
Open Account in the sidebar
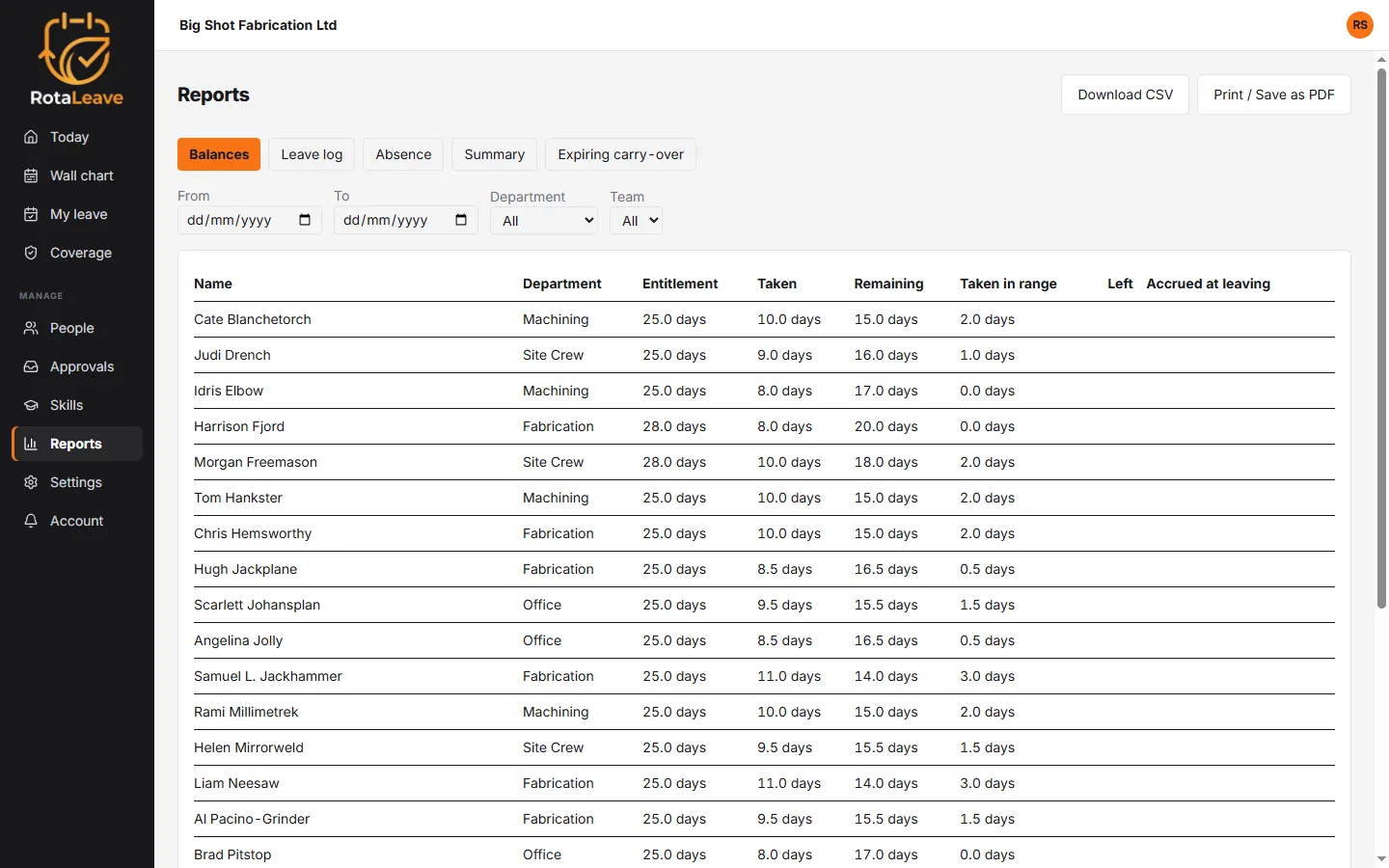[77, 521]
